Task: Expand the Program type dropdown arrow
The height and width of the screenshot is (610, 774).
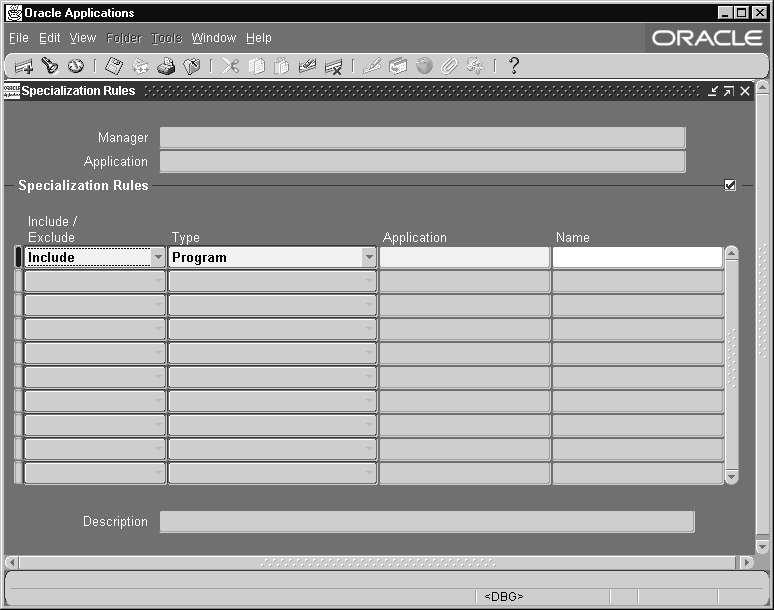Action: pyautogui.click(x=369, y=257)
